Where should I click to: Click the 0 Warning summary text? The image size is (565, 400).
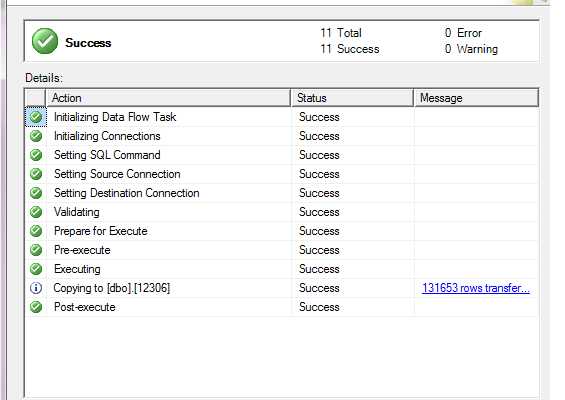(x=471, y=49)
